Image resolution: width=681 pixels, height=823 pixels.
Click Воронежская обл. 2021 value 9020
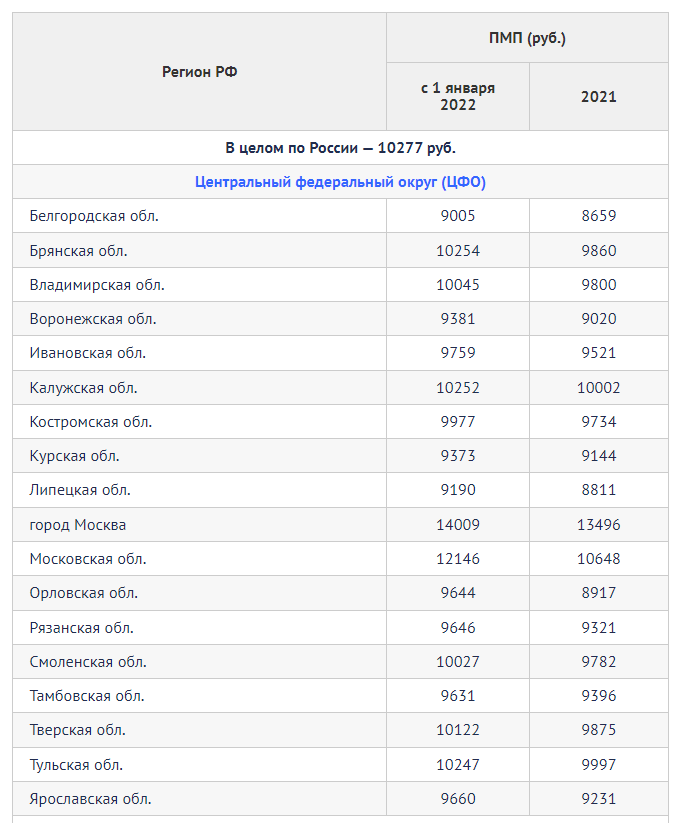click(598, 319)
